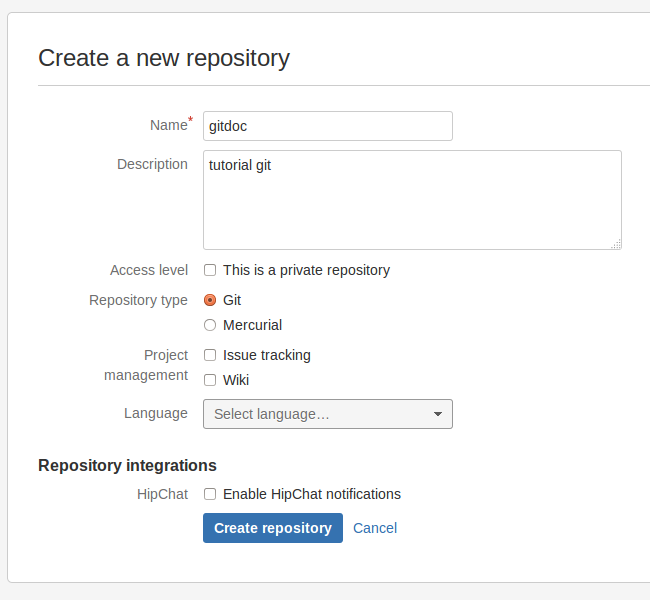
Task: Toggle the HipChat notifications checkbox
Action: click(210, 494)
